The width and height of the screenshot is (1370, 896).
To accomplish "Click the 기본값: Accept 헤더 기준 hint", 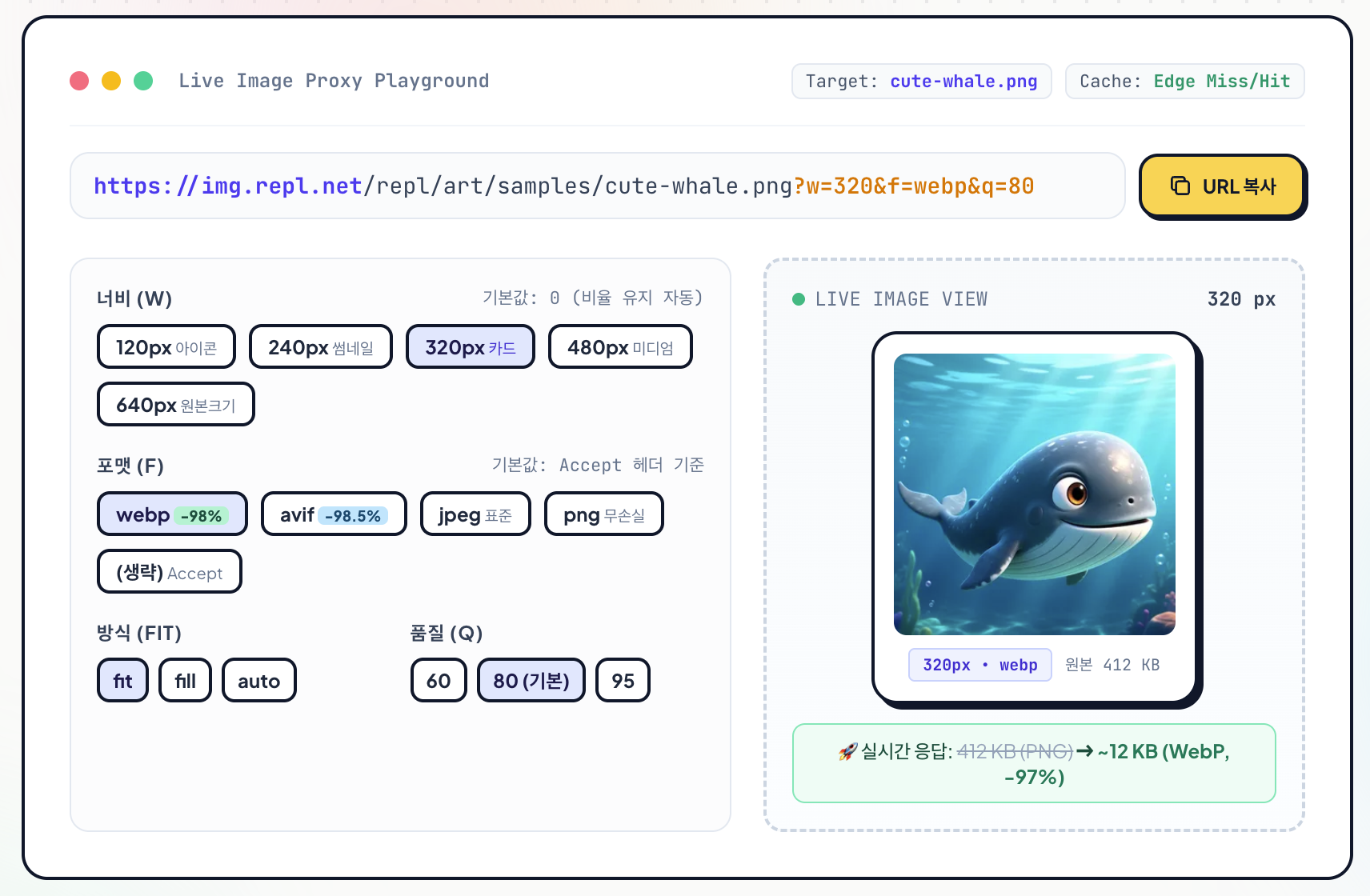I will pyautogui.click(x=598, y=465).
